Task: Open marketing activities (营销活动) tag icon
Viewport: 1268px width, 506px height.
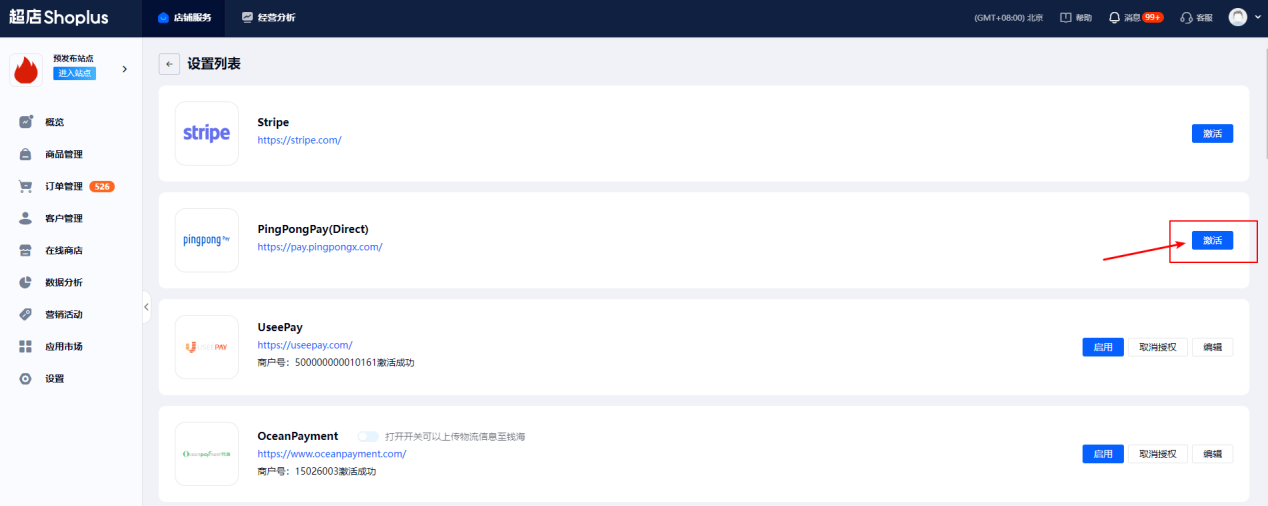Action: point(26,314)
